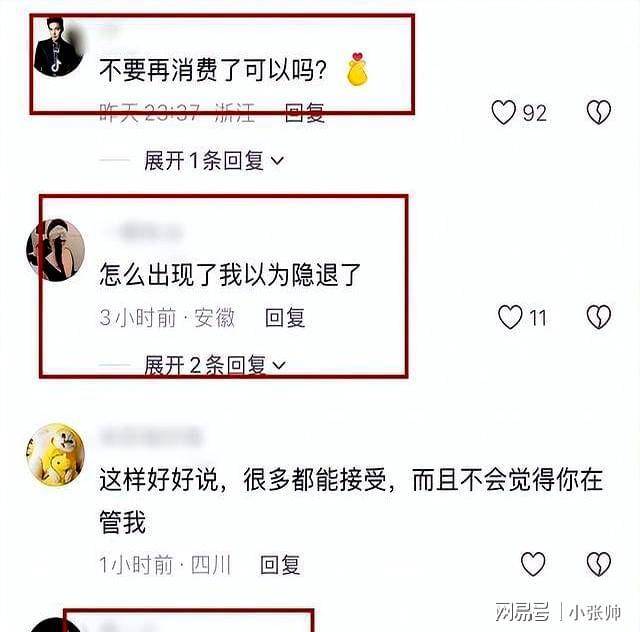This screenshot has width=640, height=632.
Task: Open the blurred username of second commenter
Action: click(x=143, y=231)
